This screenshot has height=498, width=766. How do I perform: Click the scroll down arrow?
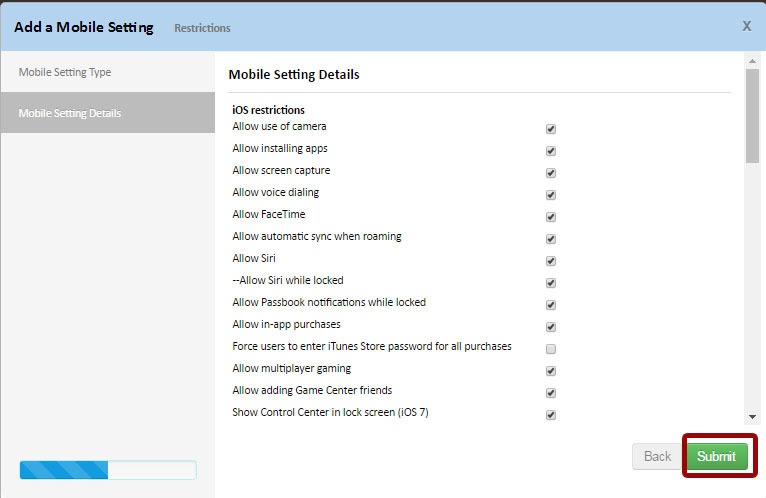(x=751, y=416)
